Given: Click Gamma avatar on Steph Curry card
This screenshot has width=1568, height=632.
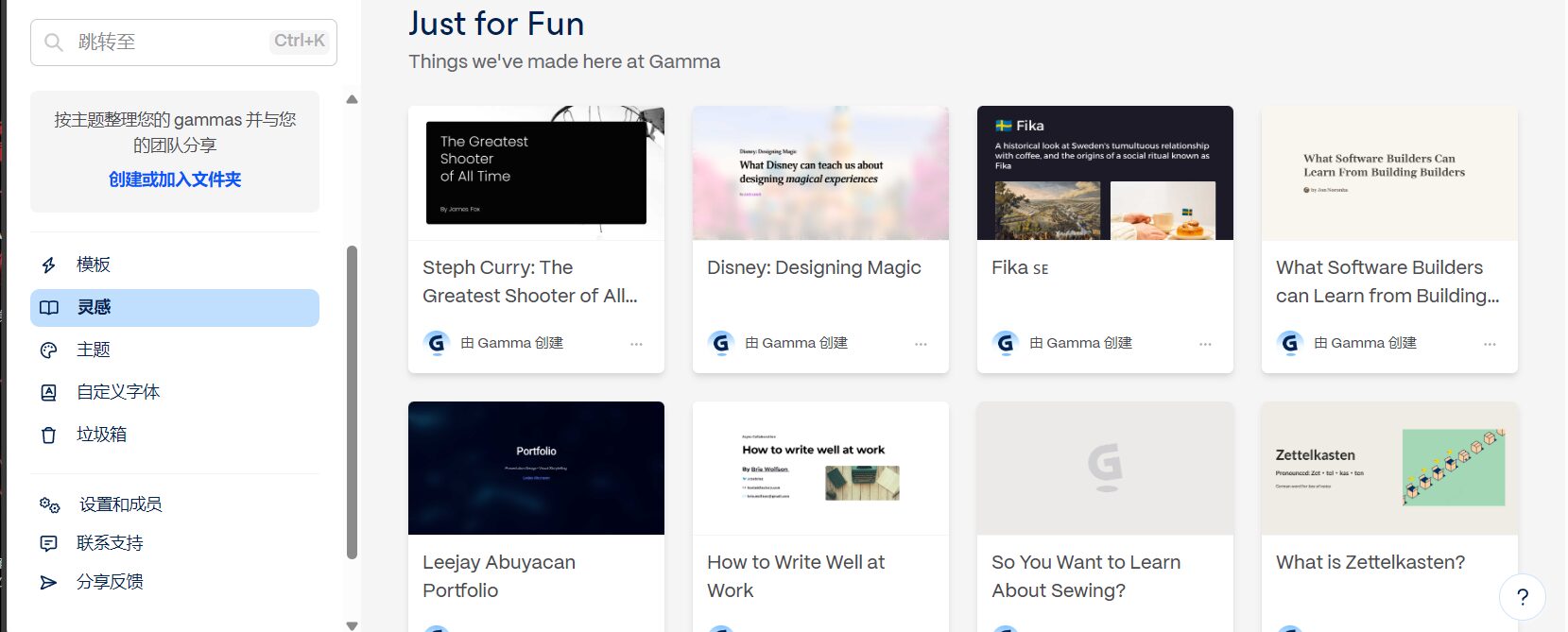Looking at the screenshot, I should pyautogui.click(x=437, y=343).
